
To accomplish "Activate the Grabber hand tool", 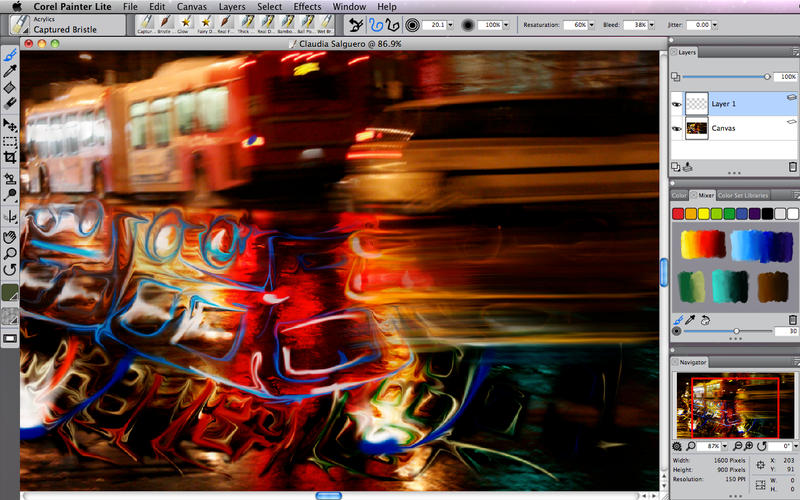I will (10, 237).
